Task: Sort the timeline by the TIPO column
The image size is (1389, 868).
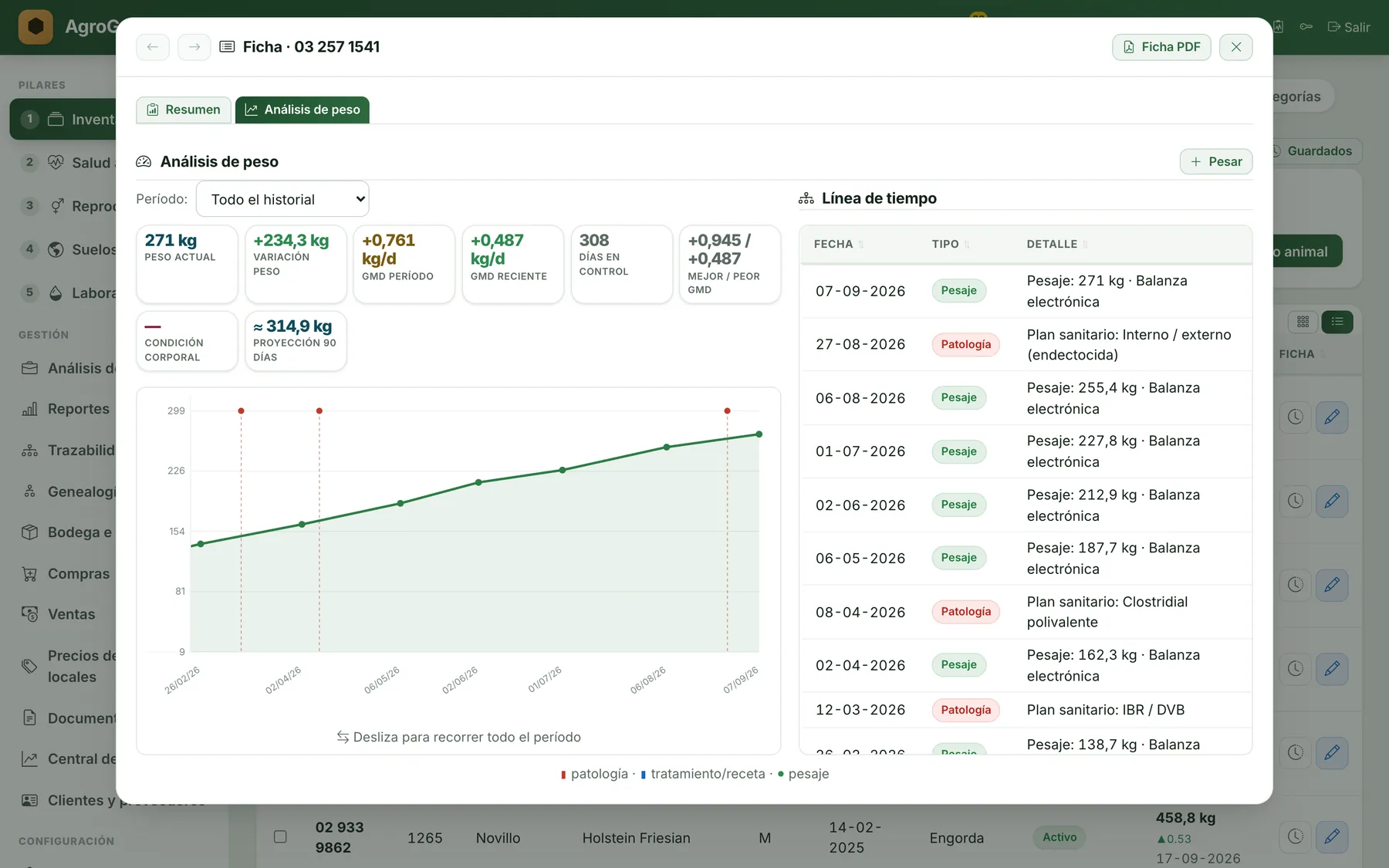Action: coord(951,245)
